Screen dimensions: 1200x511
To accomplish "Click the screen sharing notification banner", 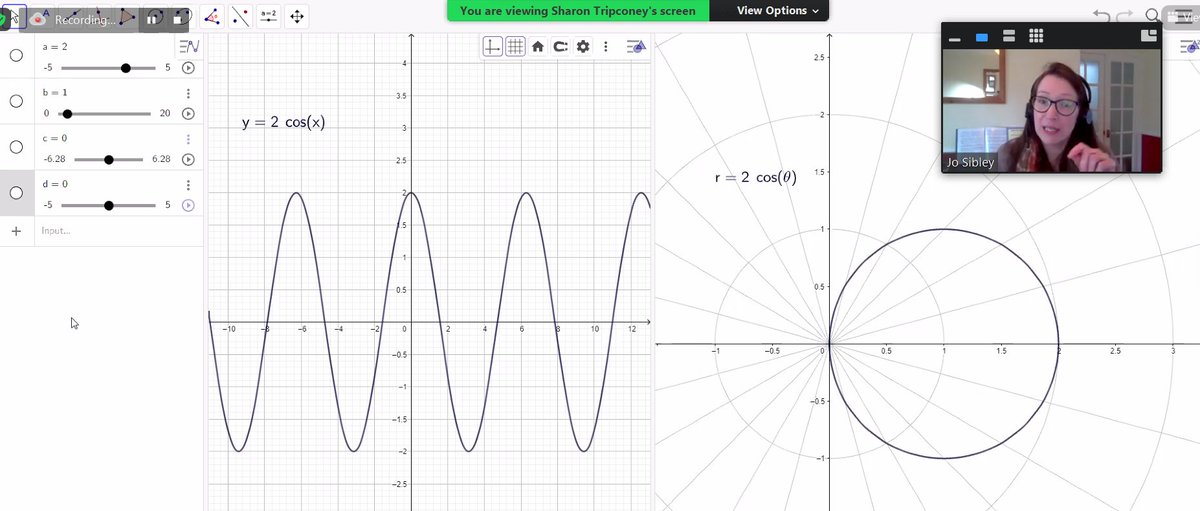I will click(x=578, y=10).
